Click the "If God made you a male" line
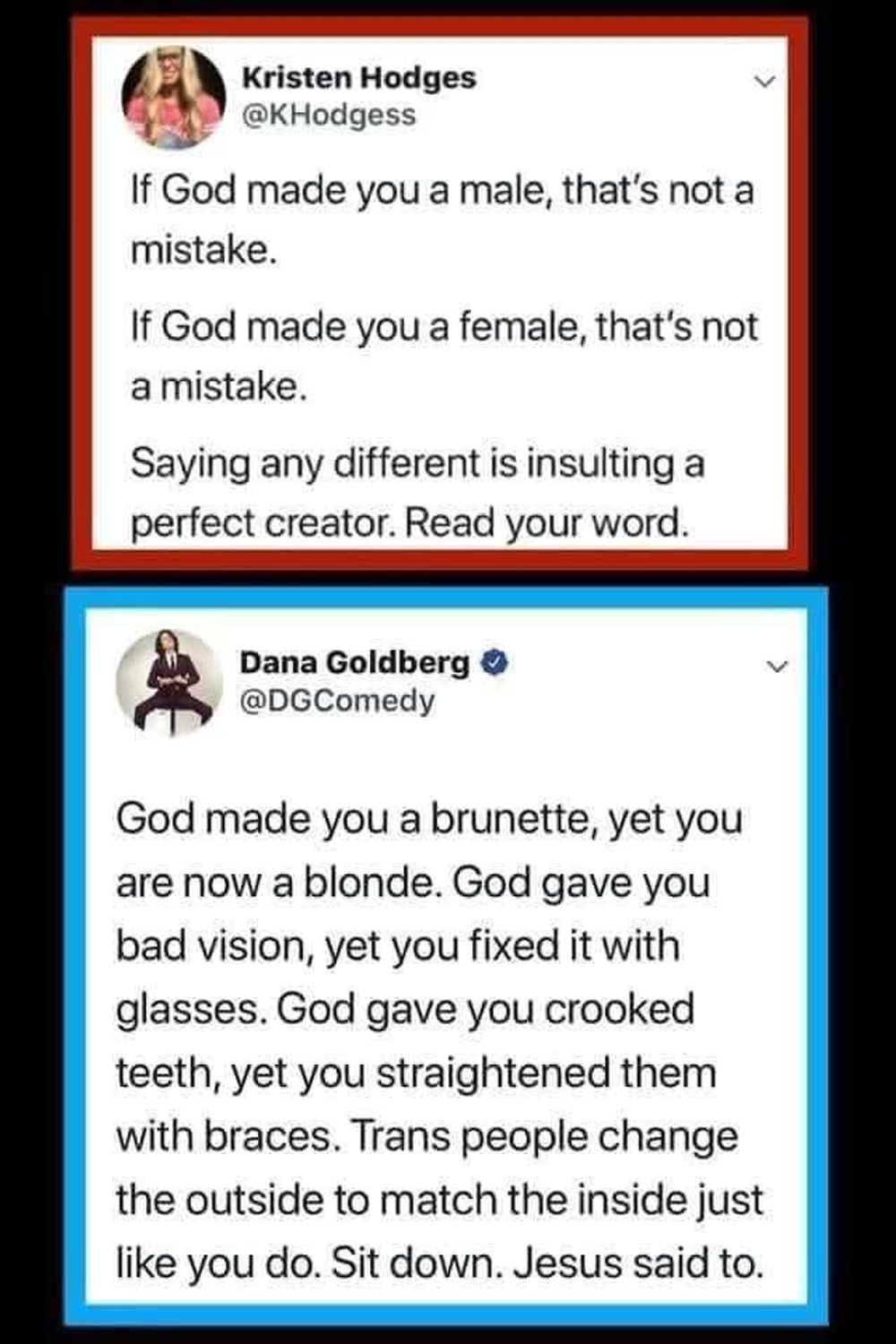The image size is (896, 1344). [x=442, y=191]
